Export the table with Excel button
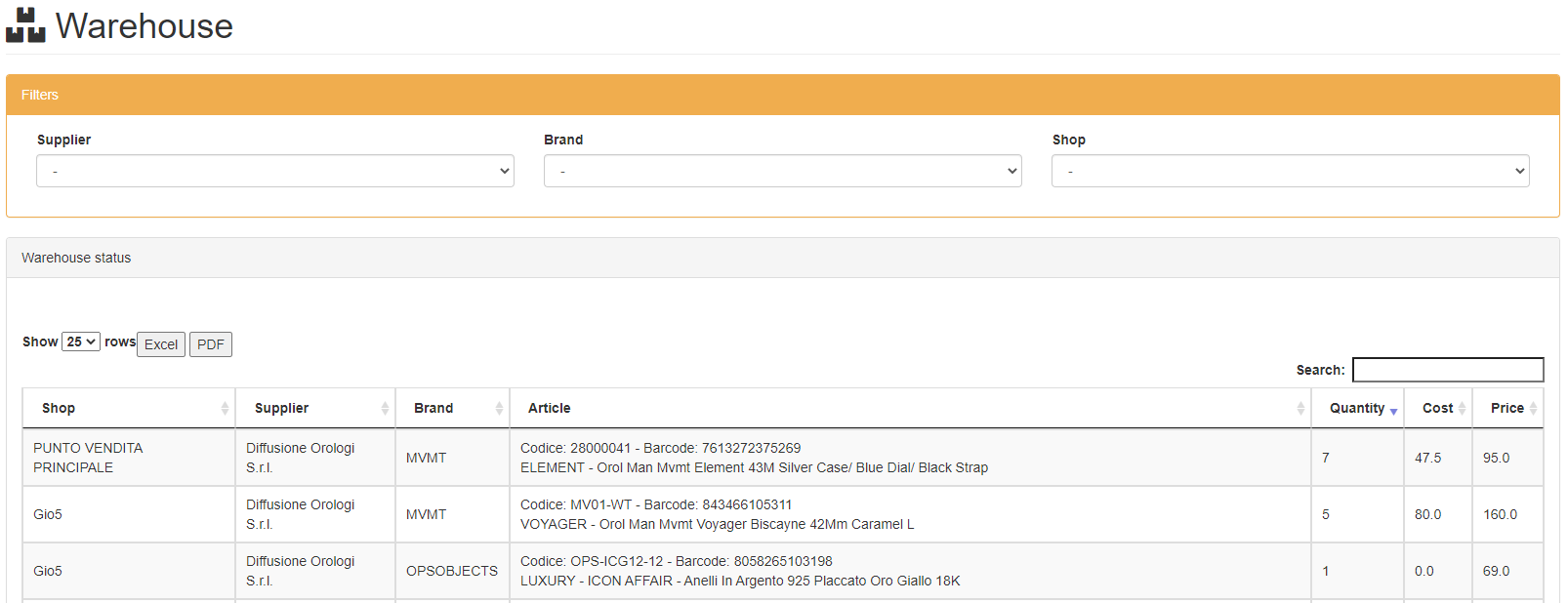This screenshot has height=603, width=1568. pos(161,344)
